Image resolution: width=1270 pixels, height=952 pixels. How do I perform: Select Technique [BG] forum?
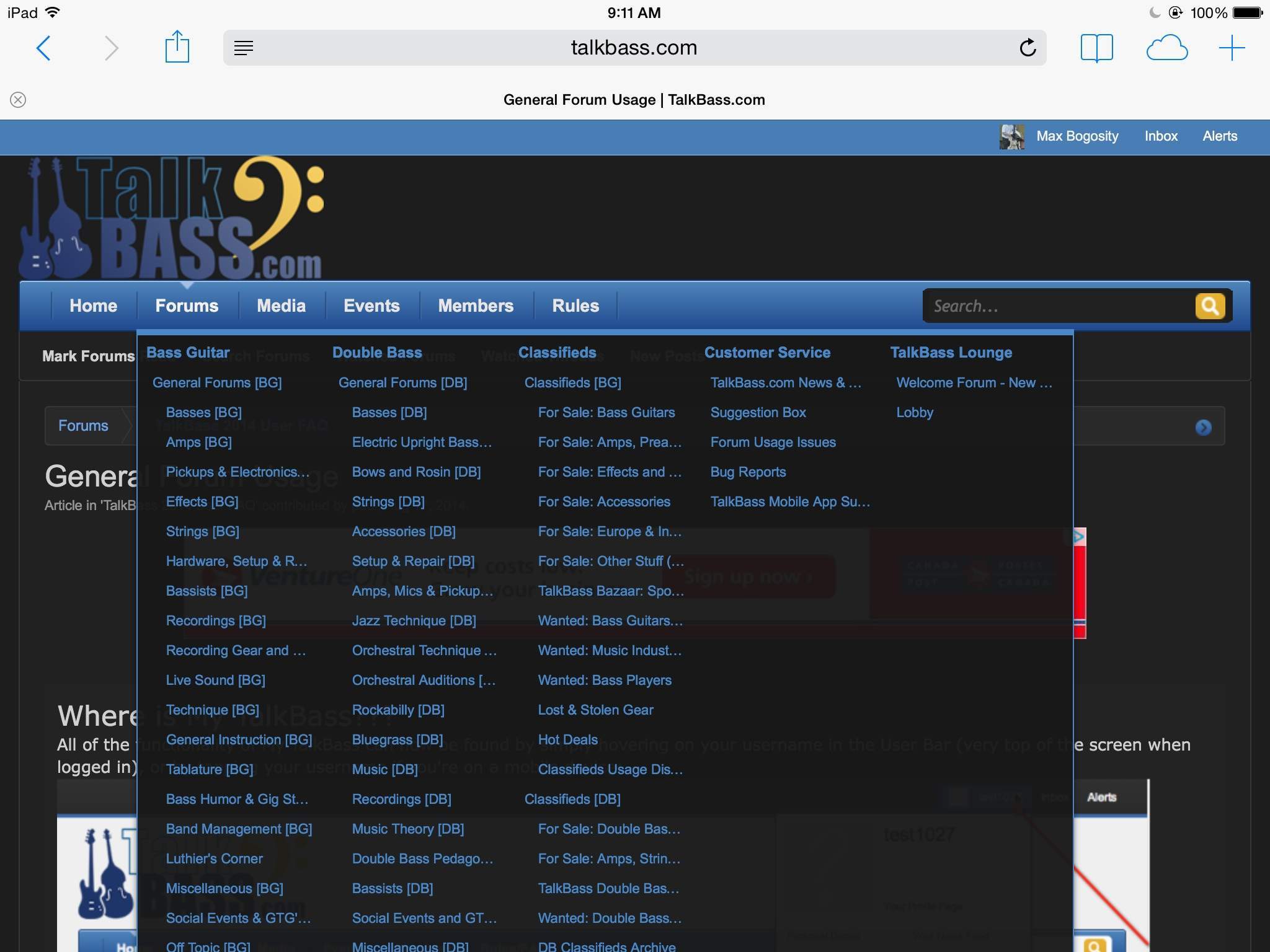[x=213, y=710]
